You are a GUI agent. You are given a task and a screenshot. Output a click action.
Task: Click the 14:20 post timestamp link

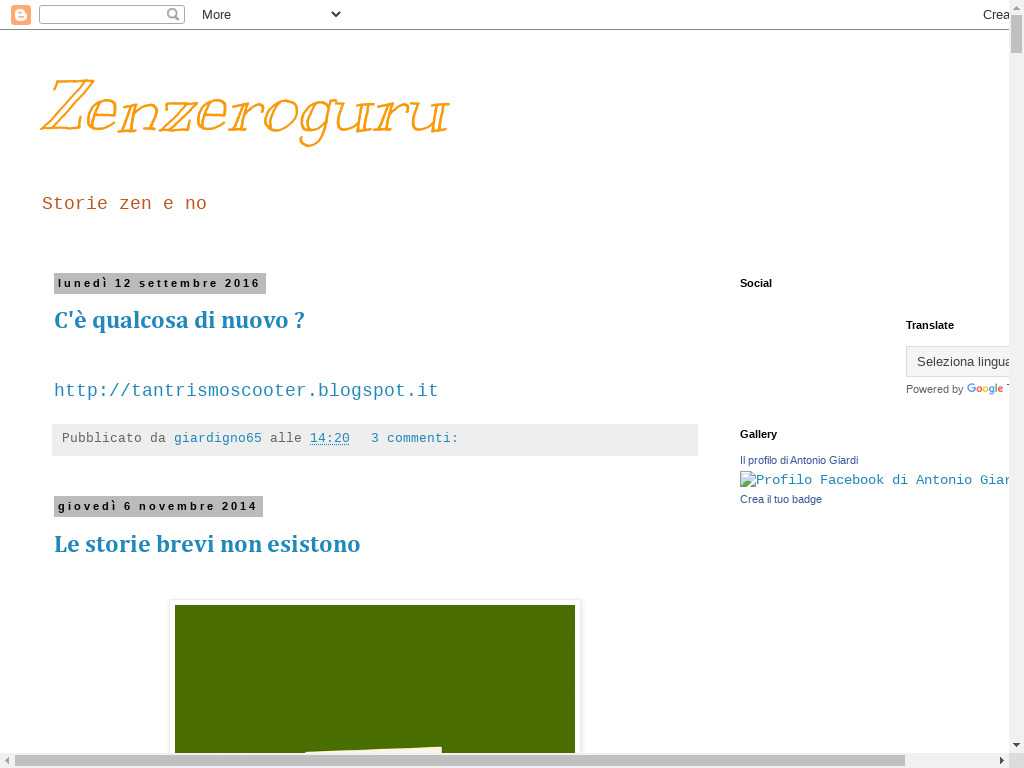[329, 438]
